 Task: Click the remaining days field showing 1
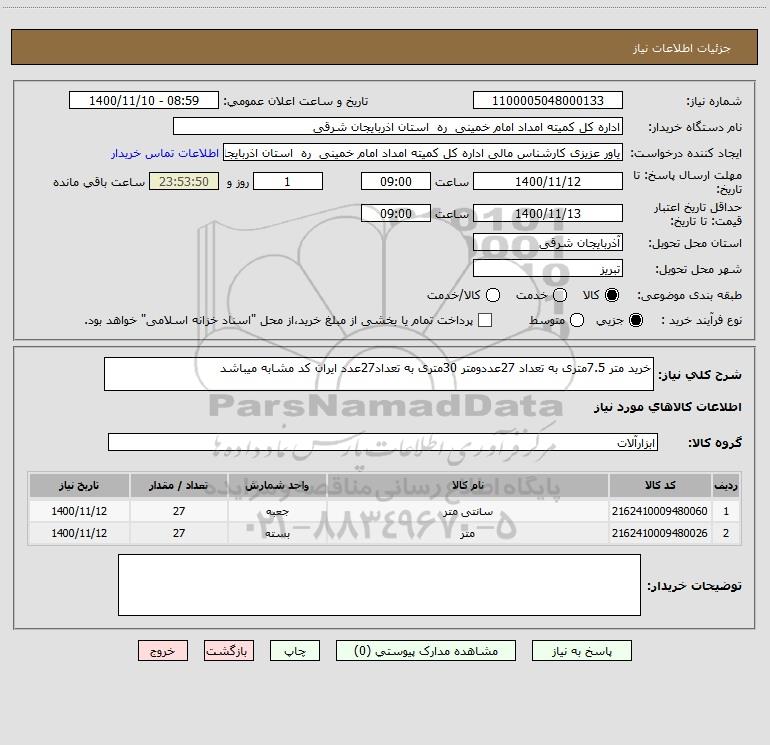coord(288,181)
